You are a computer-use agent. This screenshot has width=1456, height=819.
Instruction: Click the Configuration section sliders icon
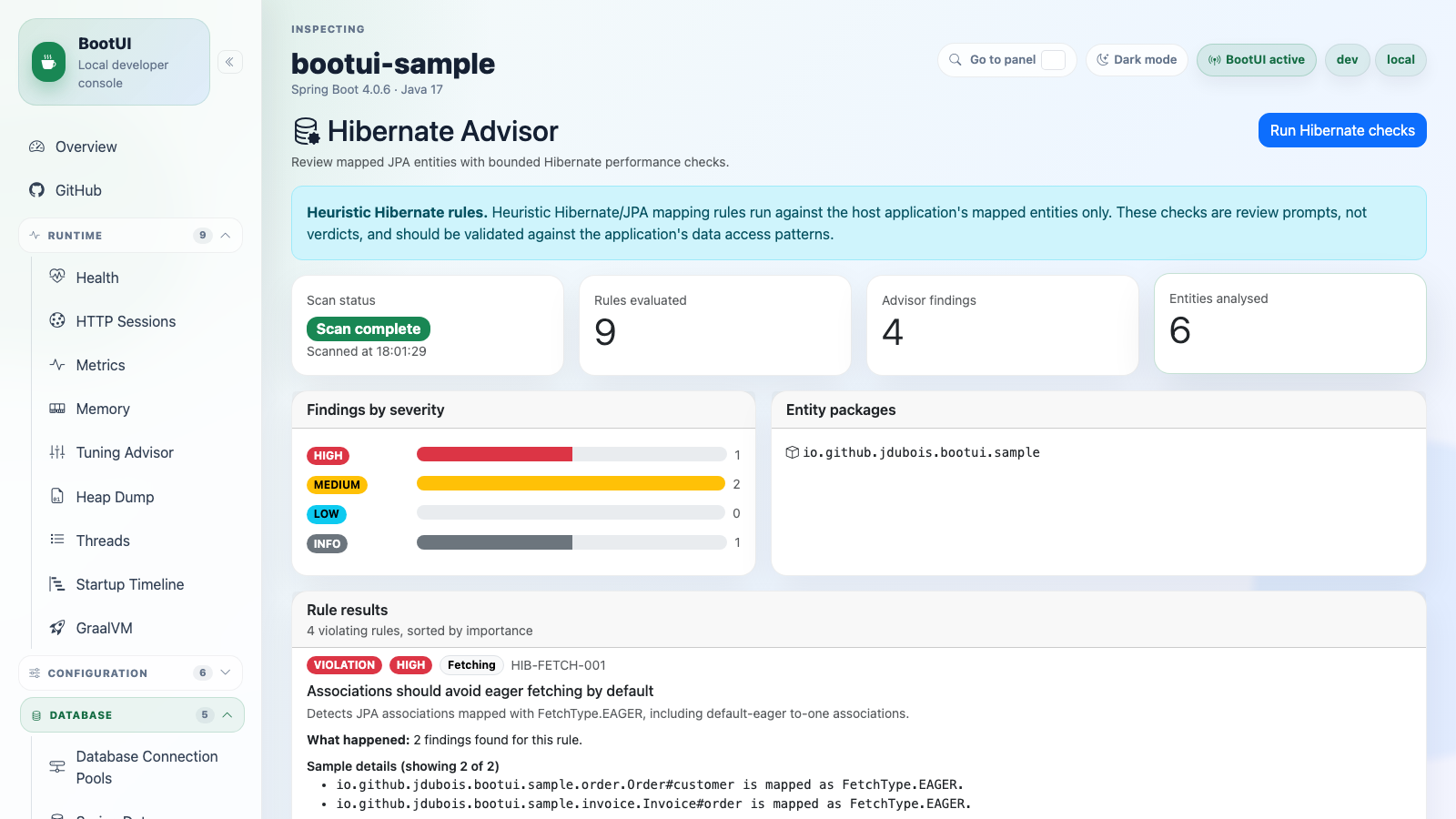[35, 673]
